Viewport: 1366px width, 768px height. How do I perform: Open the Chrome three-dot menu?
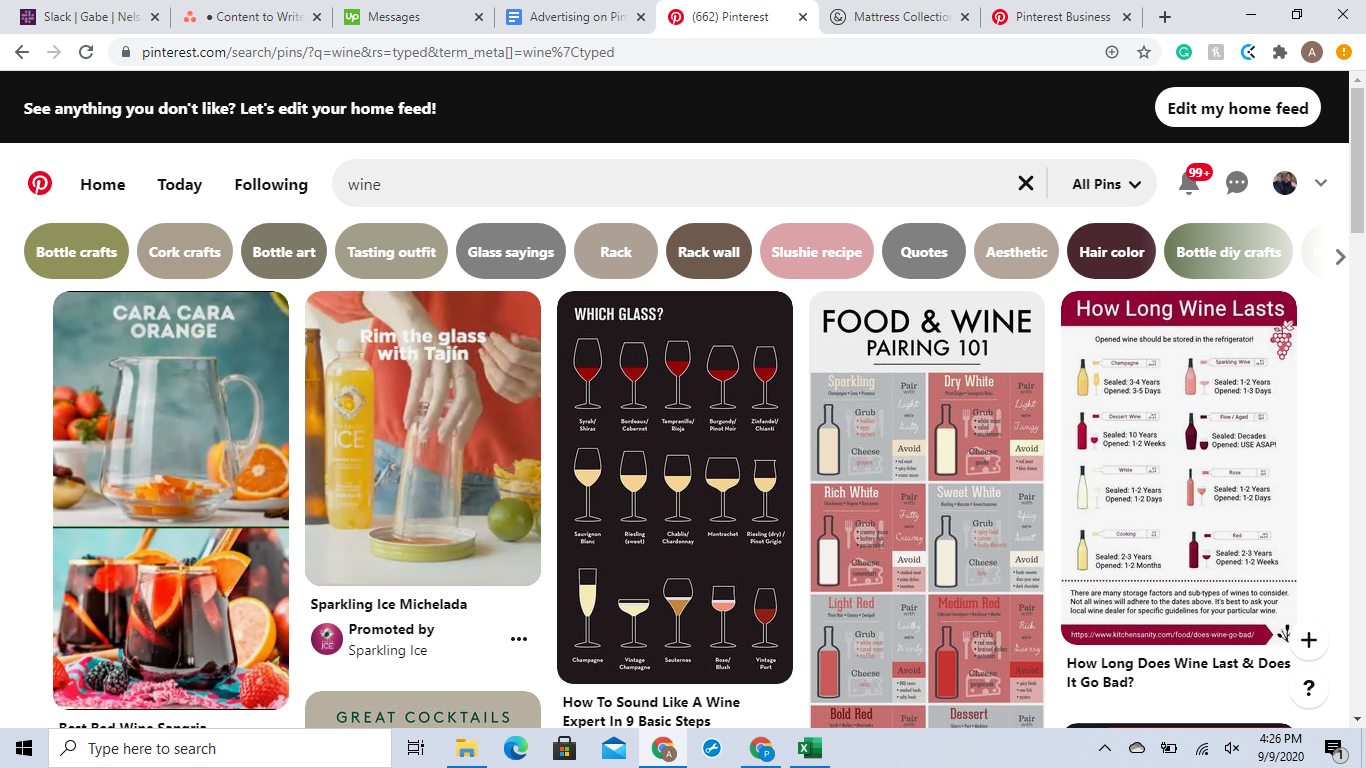point(1345,52)
